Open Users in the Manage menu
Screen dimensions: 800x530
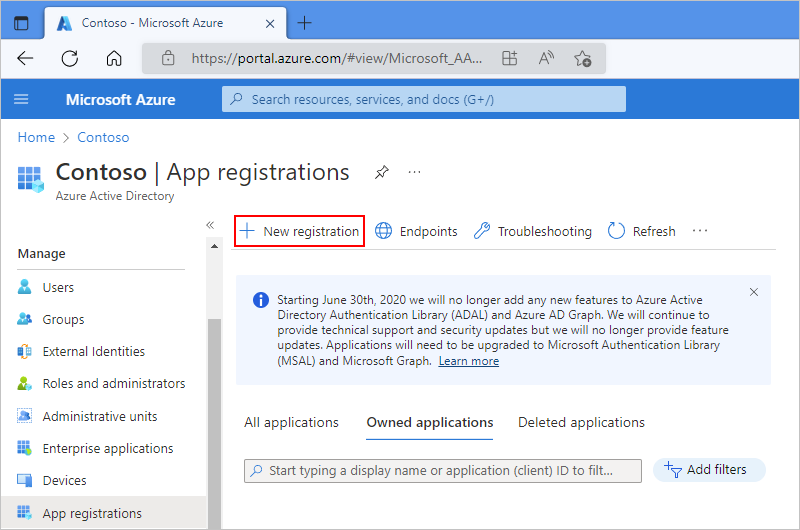58,287
